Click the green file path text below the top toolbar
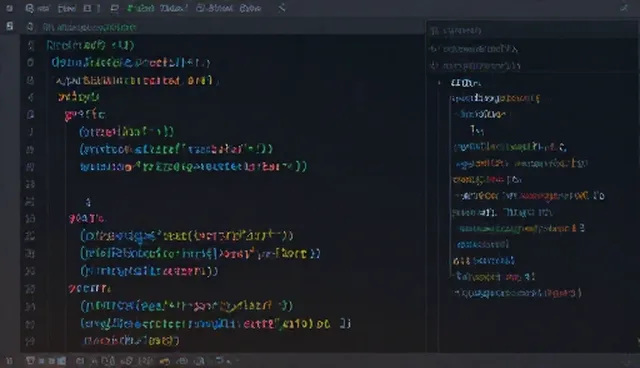The width and height of the screenshot is (640, 368). click(90, 27)
